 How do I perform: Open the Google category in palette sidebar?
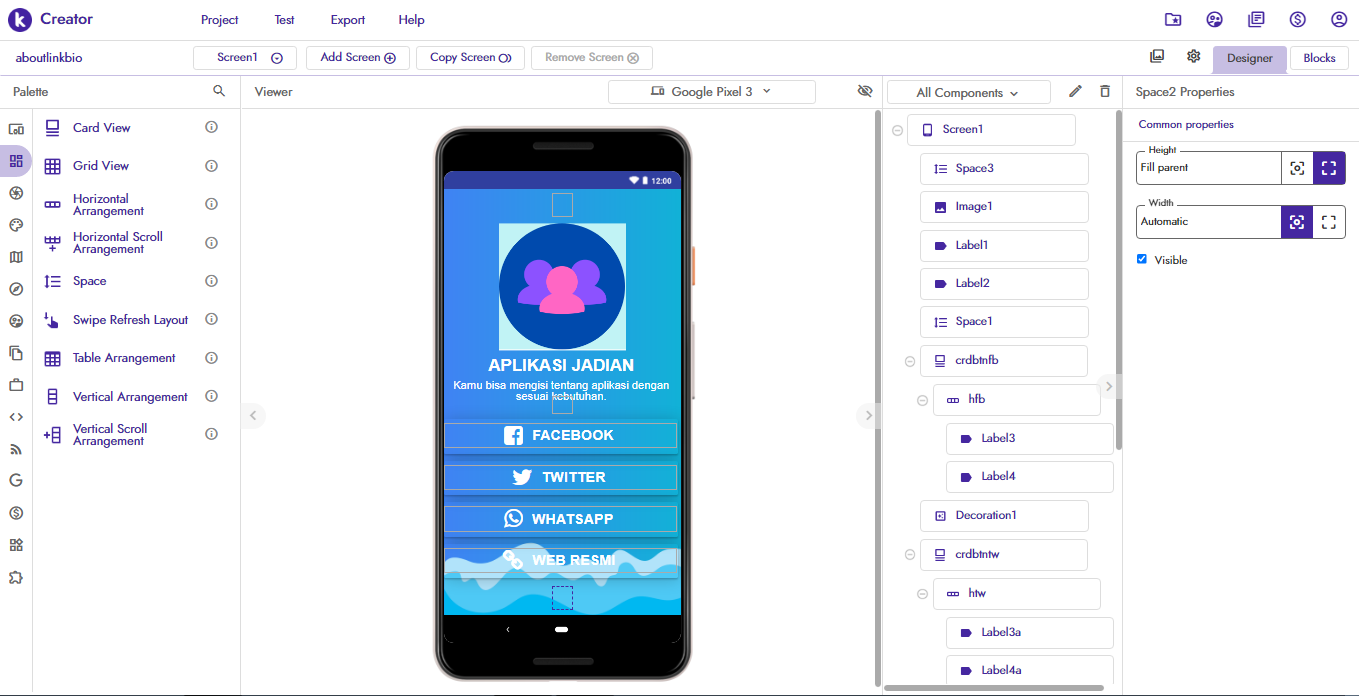[16, 480]
